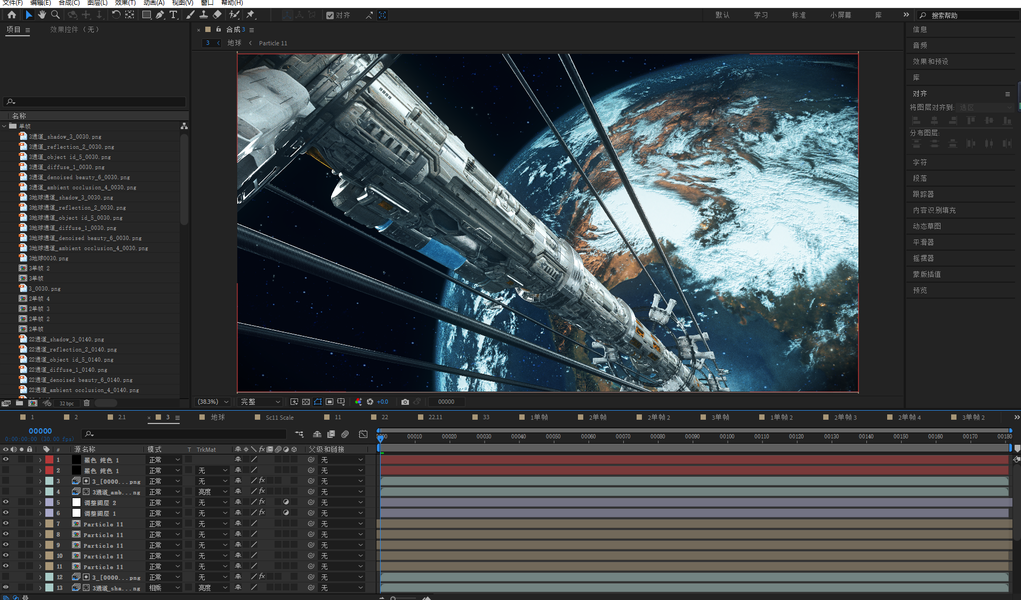This screenshot has height=600, width=1021.
Task: Hide layer 13 eye visibility toggle
Action: point(6,588)
